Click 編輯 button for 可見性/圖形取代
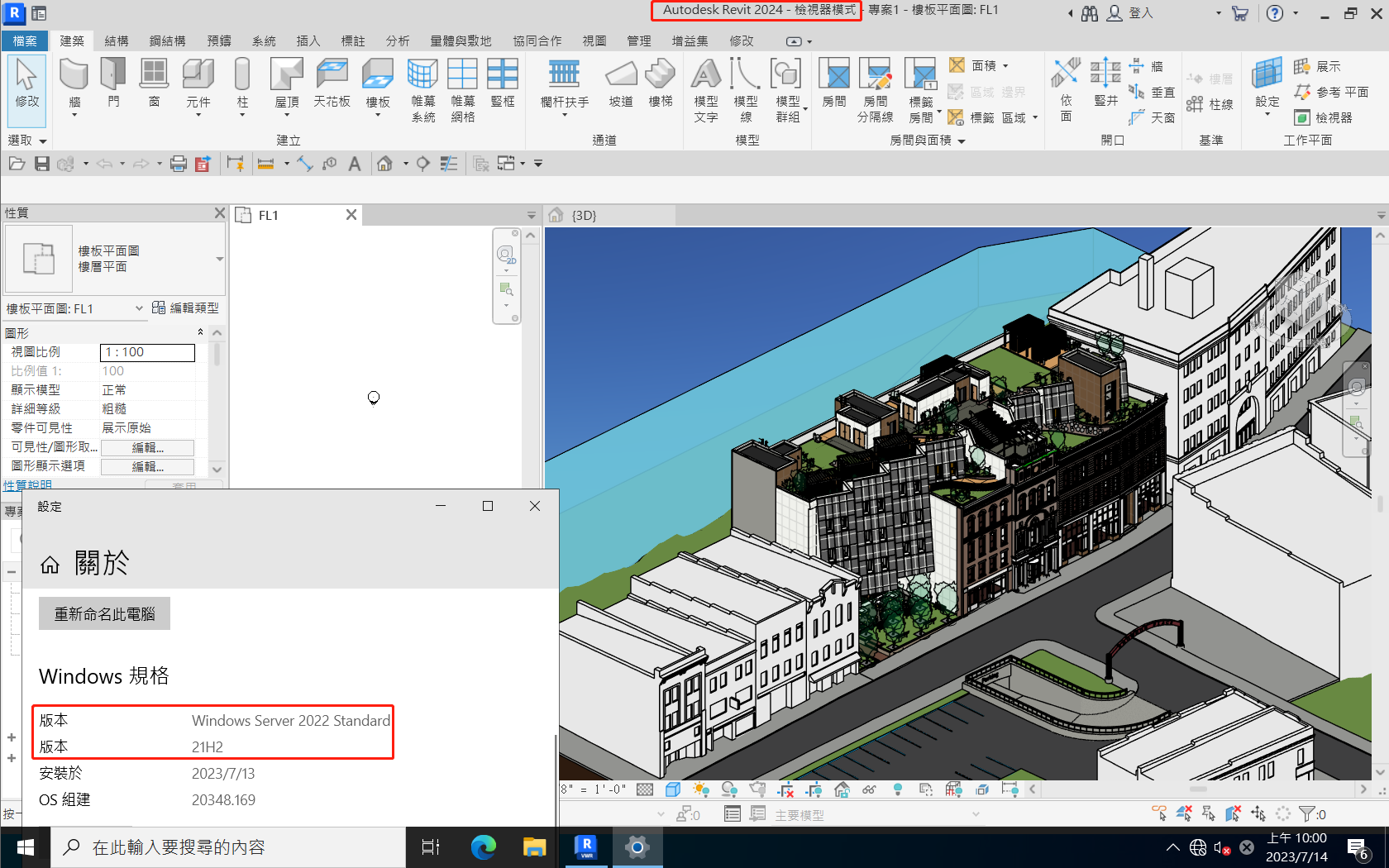The image size is (1389, 868). (148, 447)
